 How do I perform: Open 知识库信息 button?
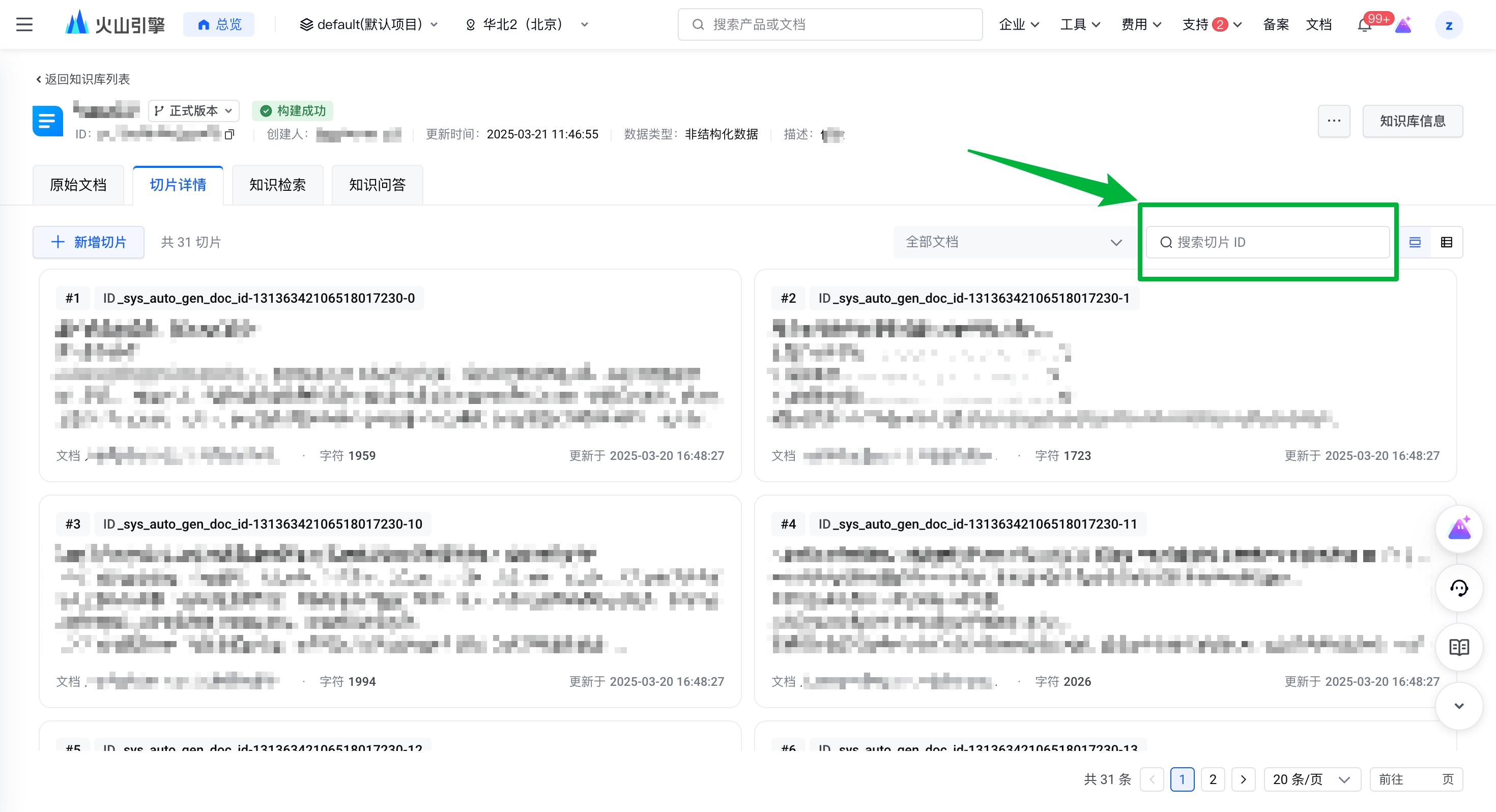pos(1413,121)
